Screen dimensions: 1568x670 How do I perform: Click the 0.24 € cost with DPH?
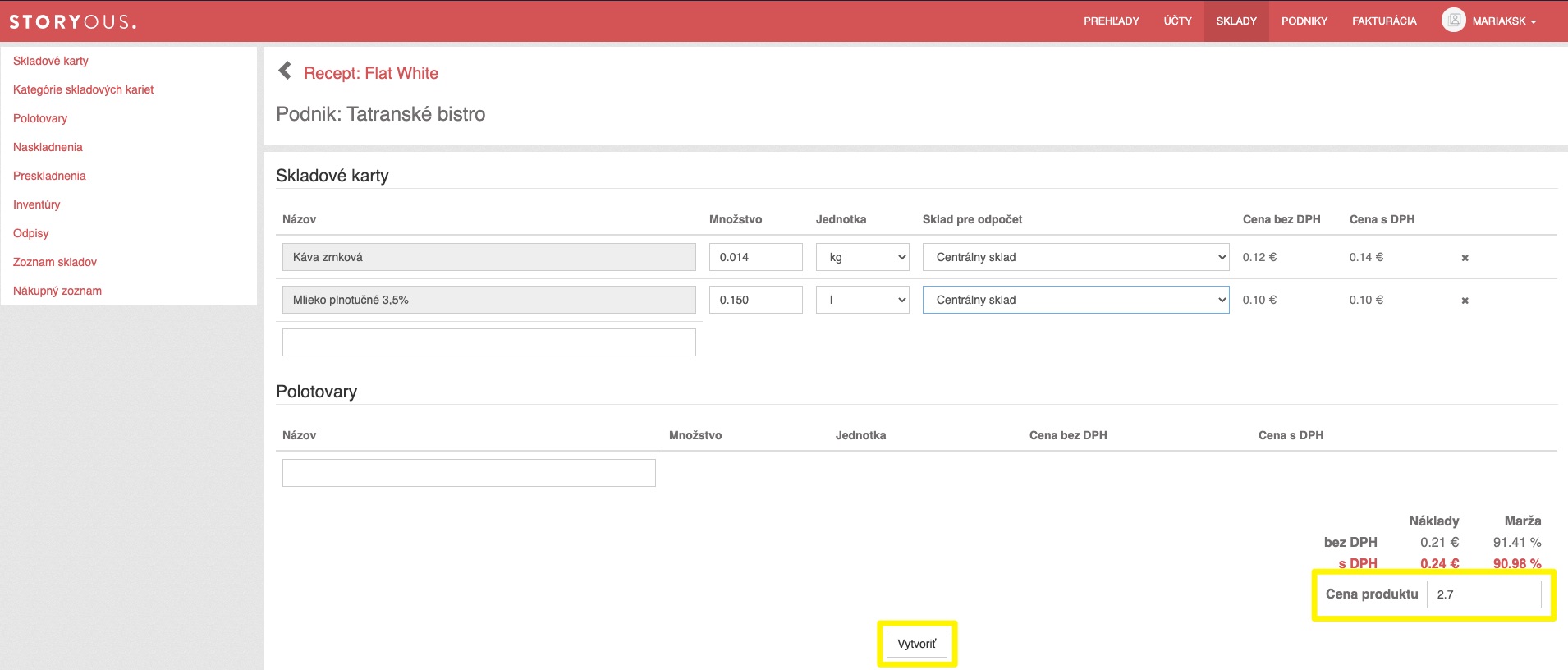(1440, 563)
